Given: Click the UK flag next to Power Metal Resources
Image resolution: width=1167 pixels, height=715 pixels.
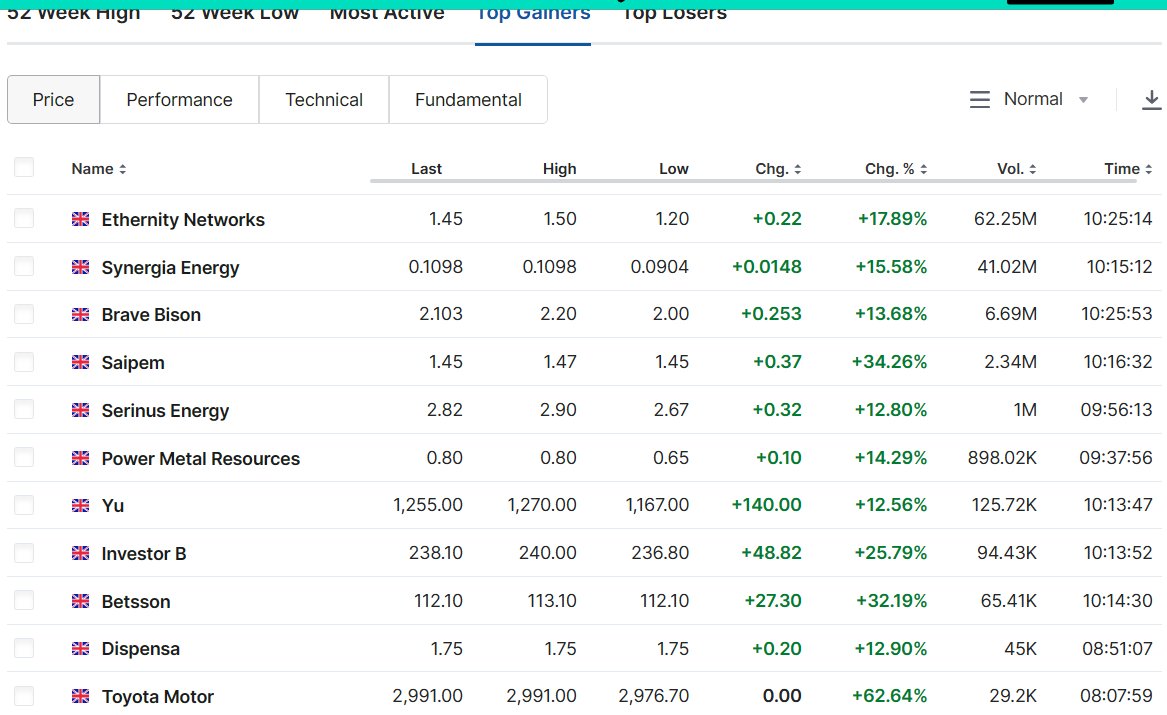Looking at the screenshot, I should click(80, 458).
